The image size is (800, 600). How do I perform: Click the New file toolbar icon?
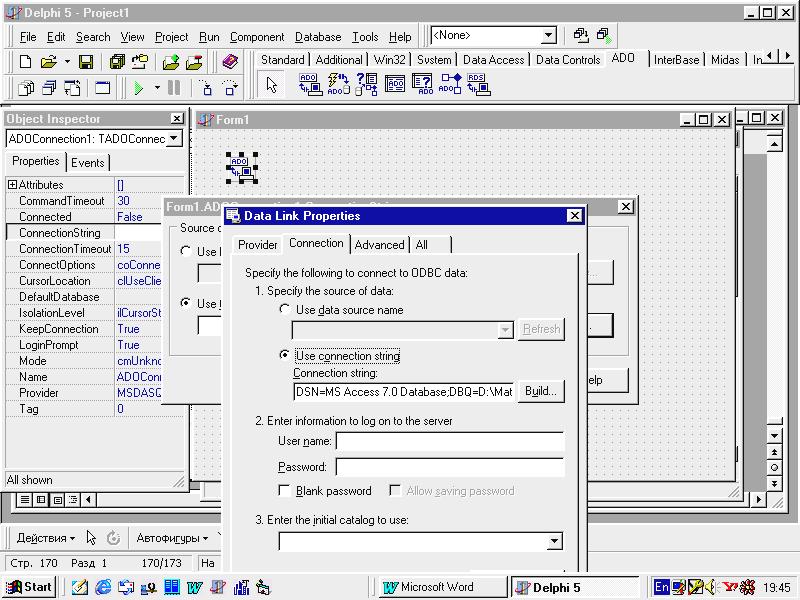pyautogui.click(x=26, y=62)
